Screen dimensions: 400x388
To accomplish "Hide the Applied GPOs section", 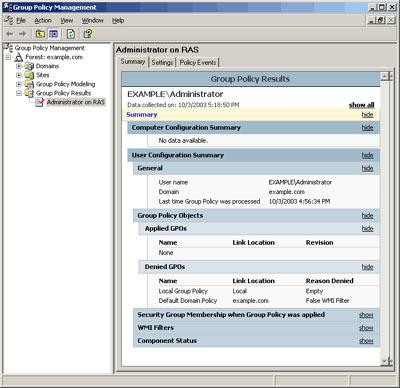I will tap(367, 229).
